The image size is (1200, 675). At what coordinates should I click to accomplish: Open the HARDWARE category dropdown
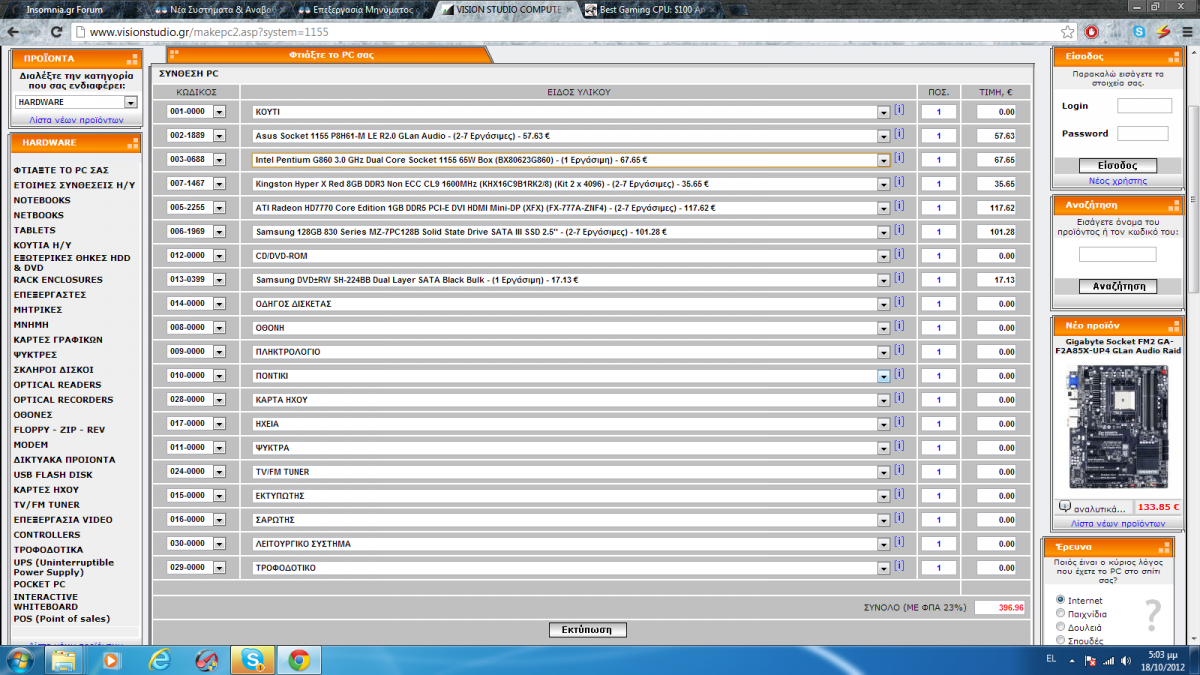tap(77, 102)
